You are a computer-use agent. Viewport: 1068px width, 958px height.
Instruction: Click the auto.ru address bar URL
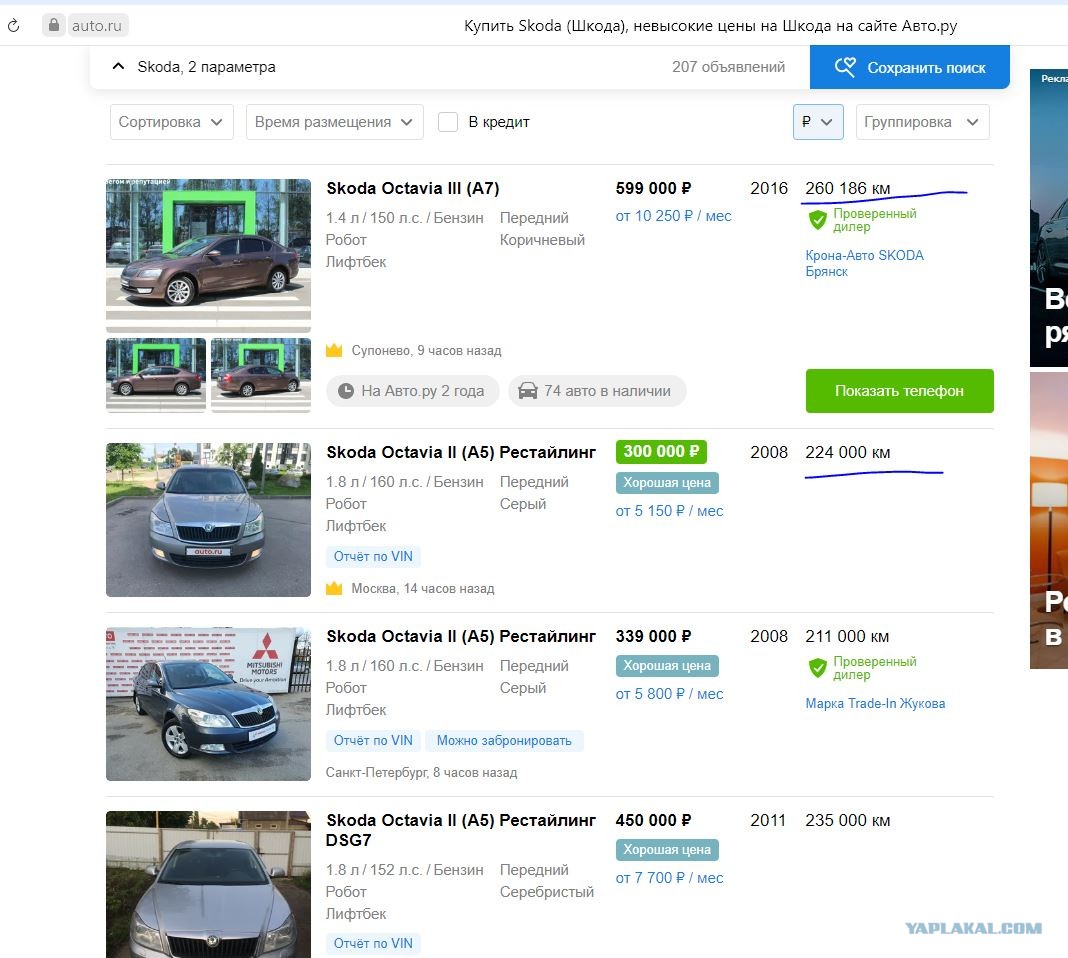pos(97,26)
